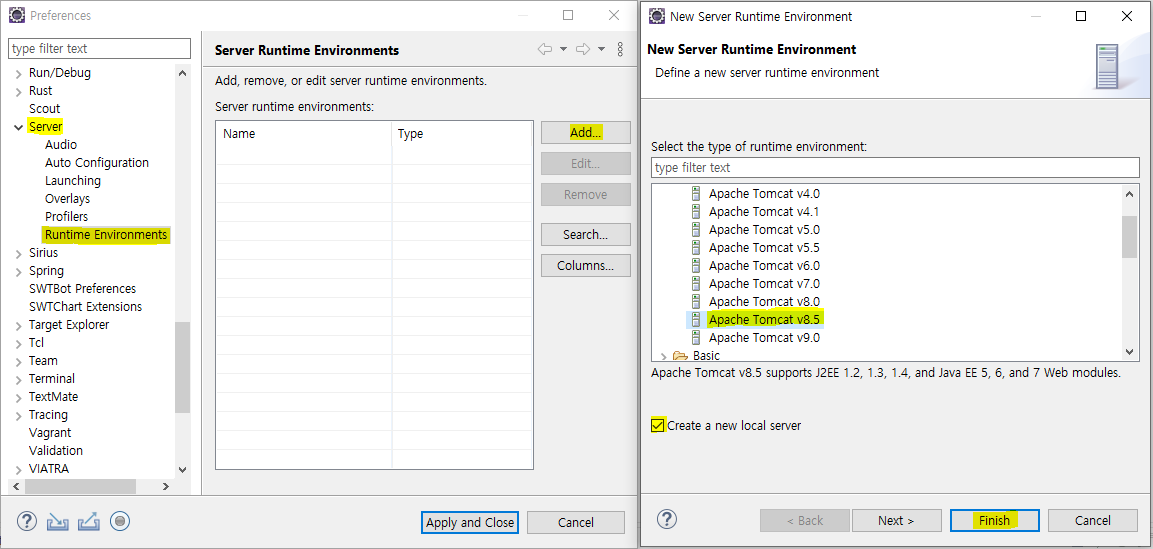Viewport: 1153px width, 549px height.
Task: Expand the Target Explorer node
Action: pos(18,325)
